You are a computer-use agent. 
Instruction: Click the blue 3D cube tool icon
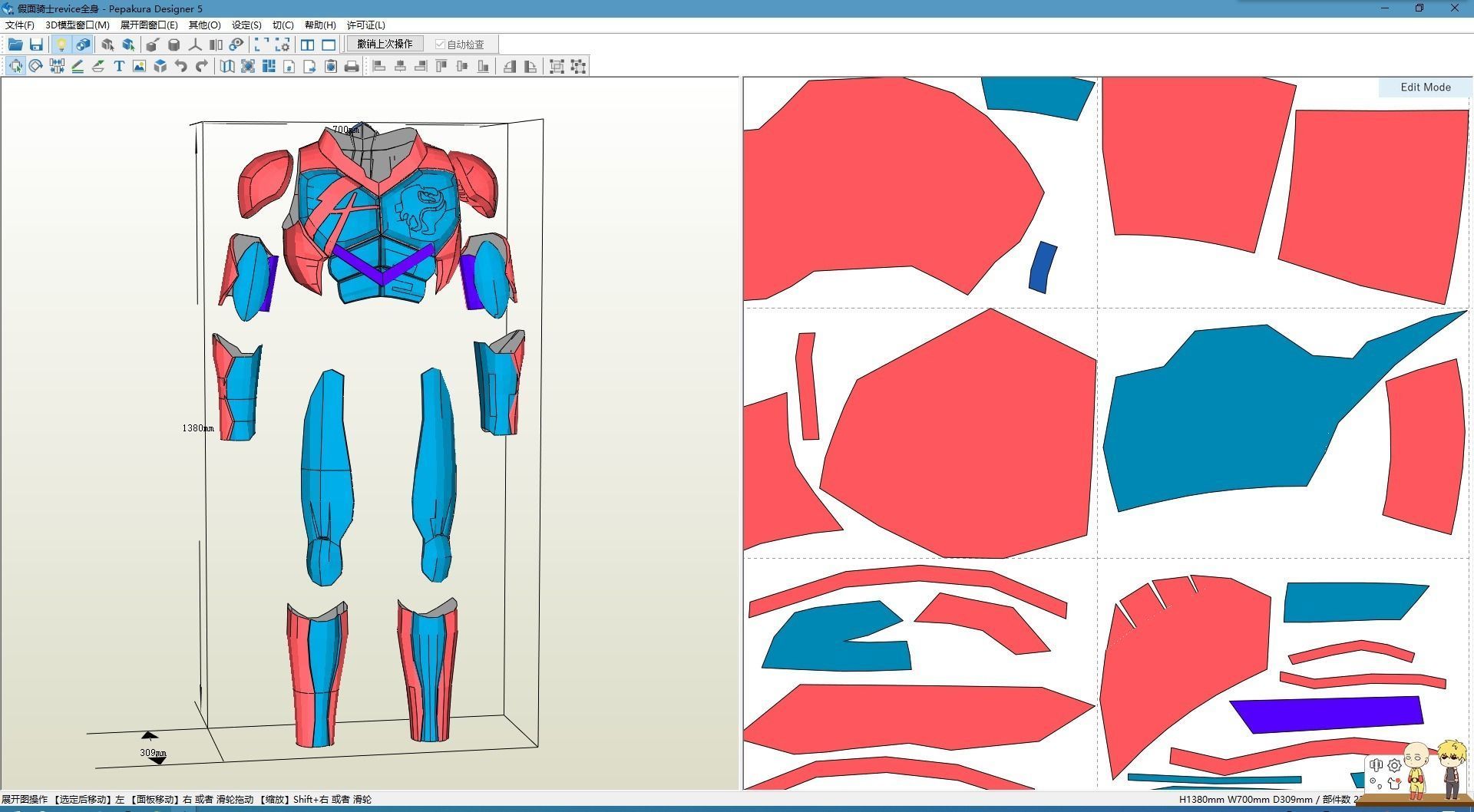coord(160,66)
